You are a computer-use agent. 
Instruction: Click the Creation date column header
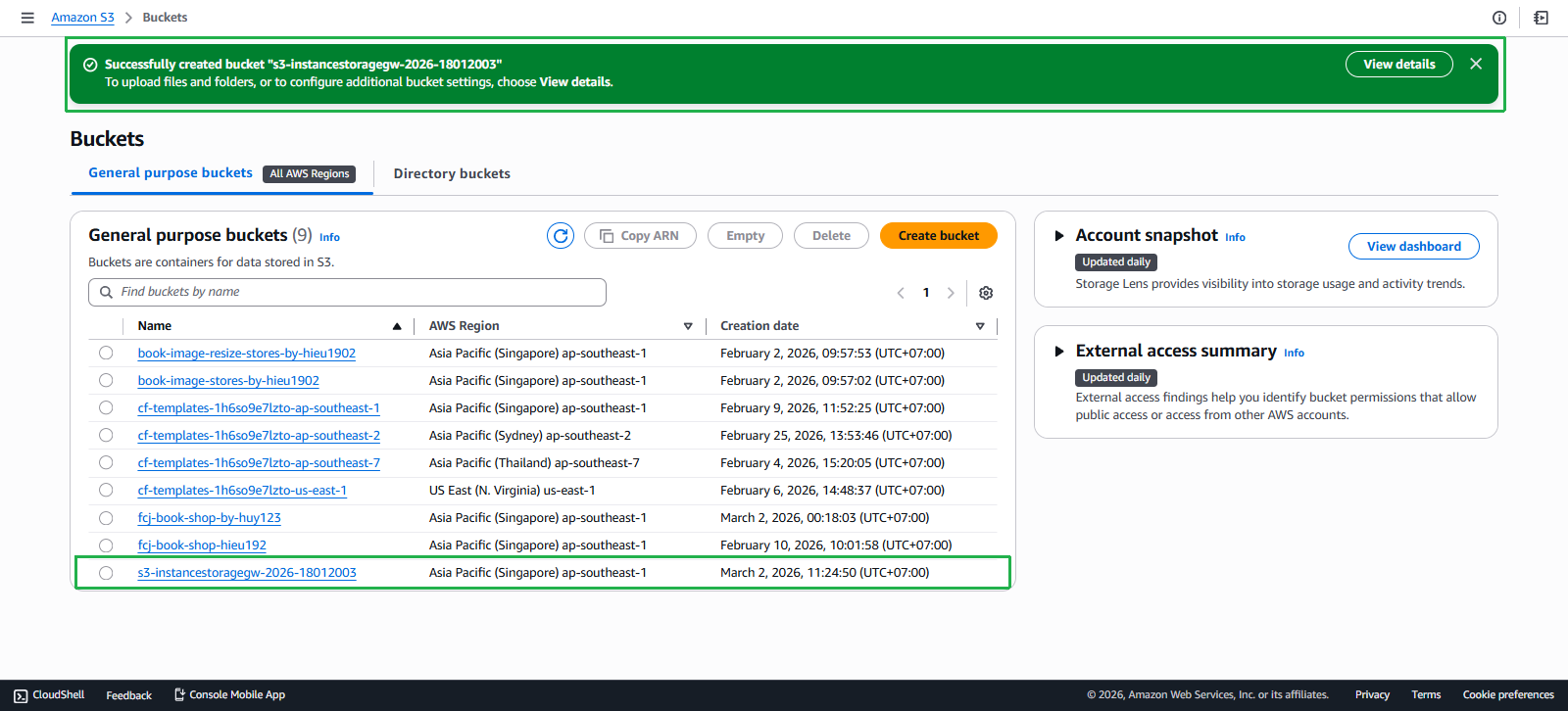click(759, 326)
